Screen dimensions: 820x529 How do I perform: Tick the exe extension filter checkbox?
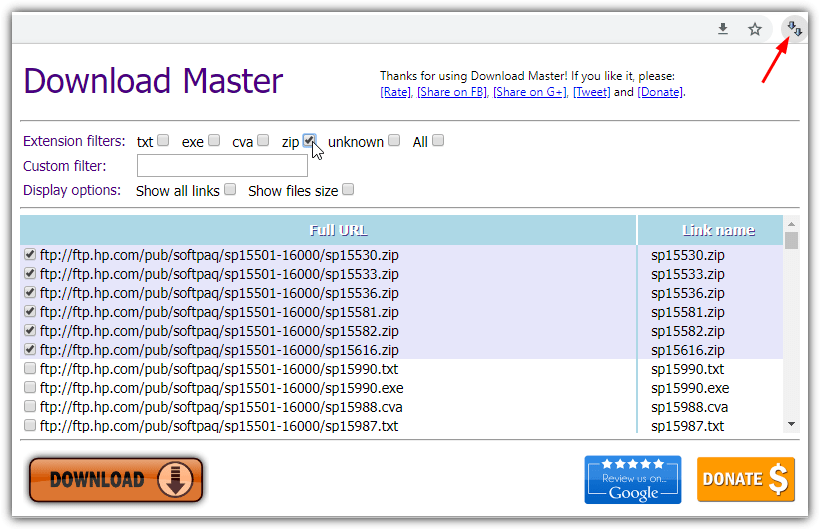pyautogui.click(x=214, y=141)
